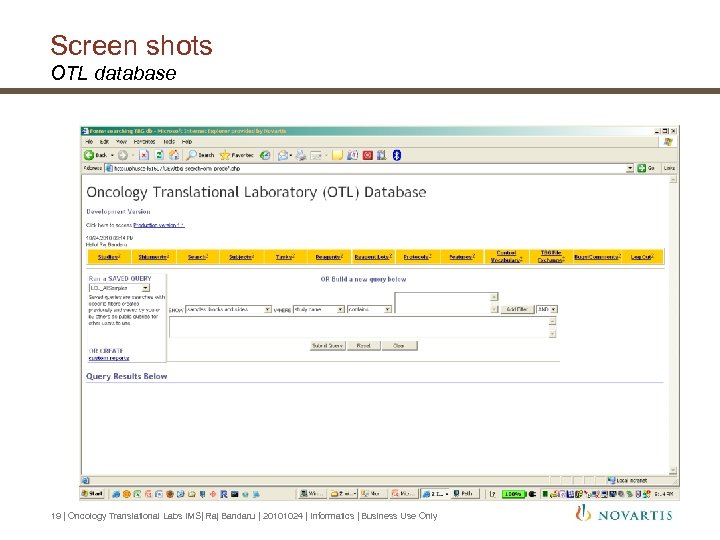This screenshot has width=720, height=540.
Task: Open the Tools menu
Action: (x=169, y=142)
